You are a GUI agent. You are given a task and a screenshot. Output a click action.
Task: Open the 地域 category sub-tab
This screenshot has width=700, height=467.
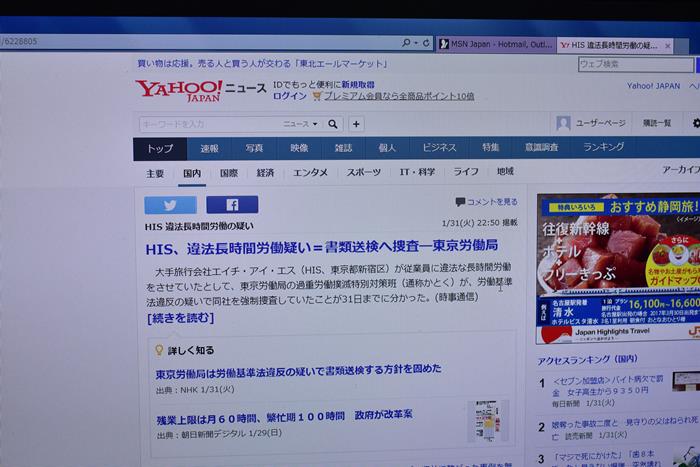coord(505,171)
